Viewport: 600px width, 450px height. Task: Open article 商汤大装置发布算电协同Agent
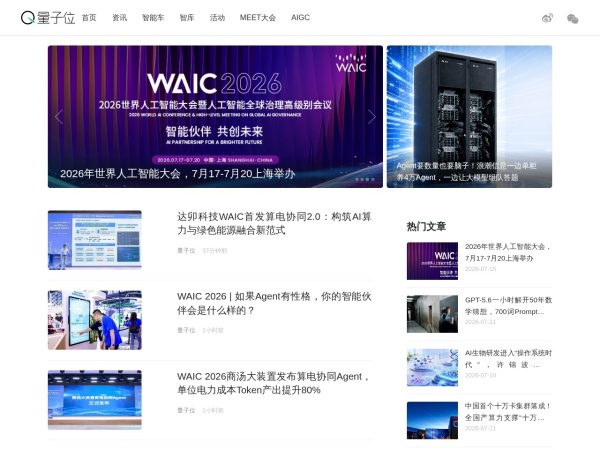point(274,383)
